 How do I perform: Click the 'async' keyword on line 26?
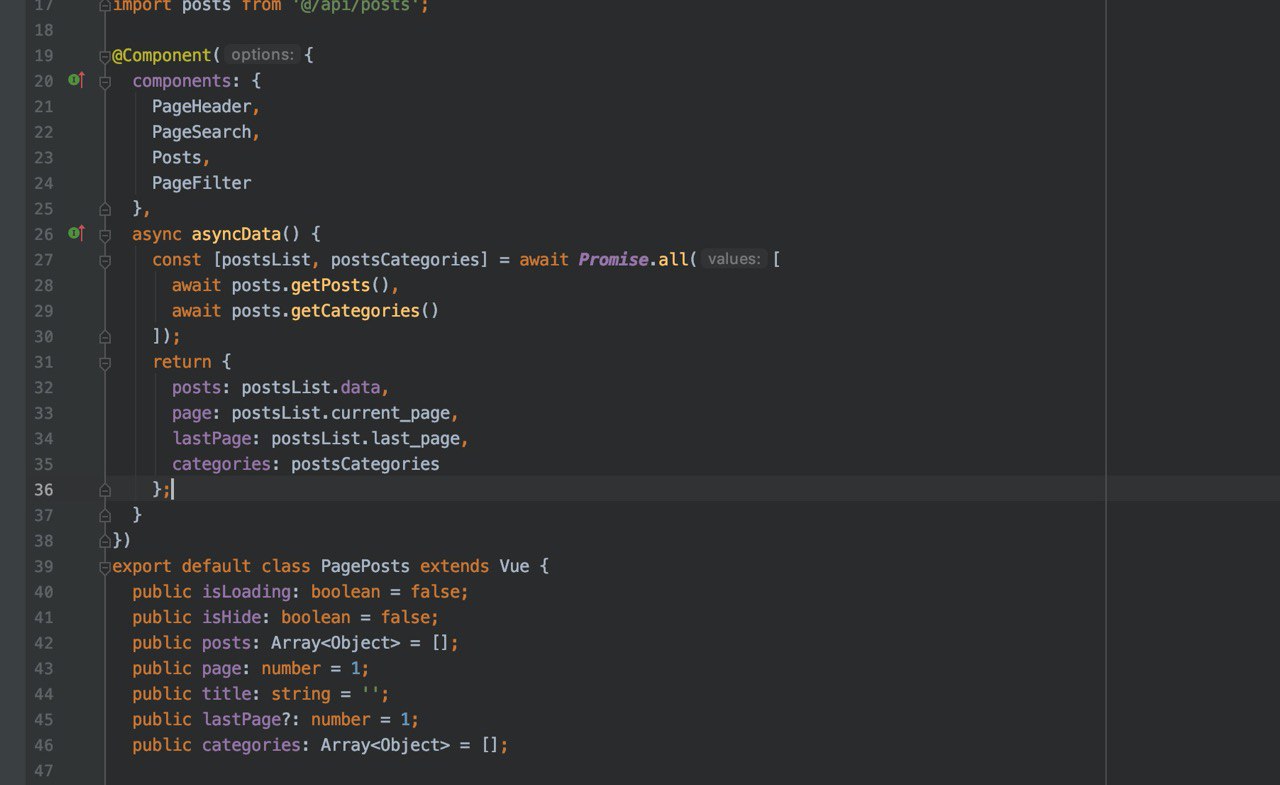tap(157, 234)
